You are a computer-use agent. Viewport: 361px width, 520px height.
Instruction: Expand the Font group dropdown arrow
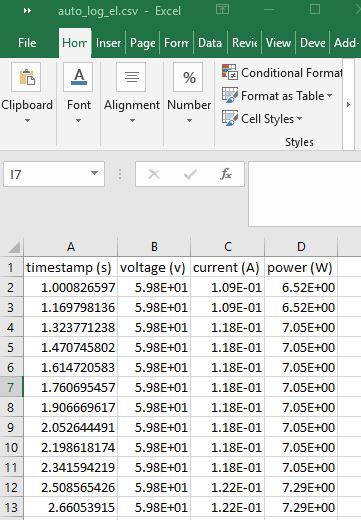click(78, 120)
